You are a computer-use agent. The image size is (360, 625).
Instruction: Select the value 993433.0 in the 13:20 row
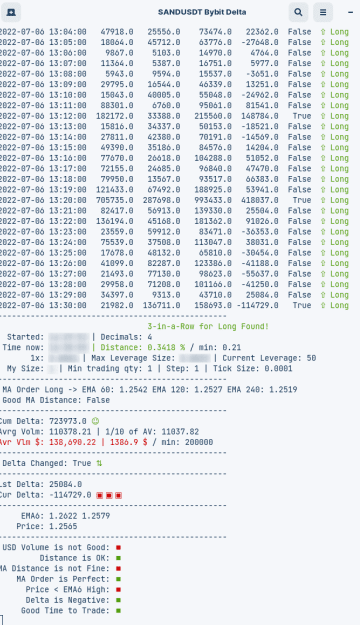[213, 200]
